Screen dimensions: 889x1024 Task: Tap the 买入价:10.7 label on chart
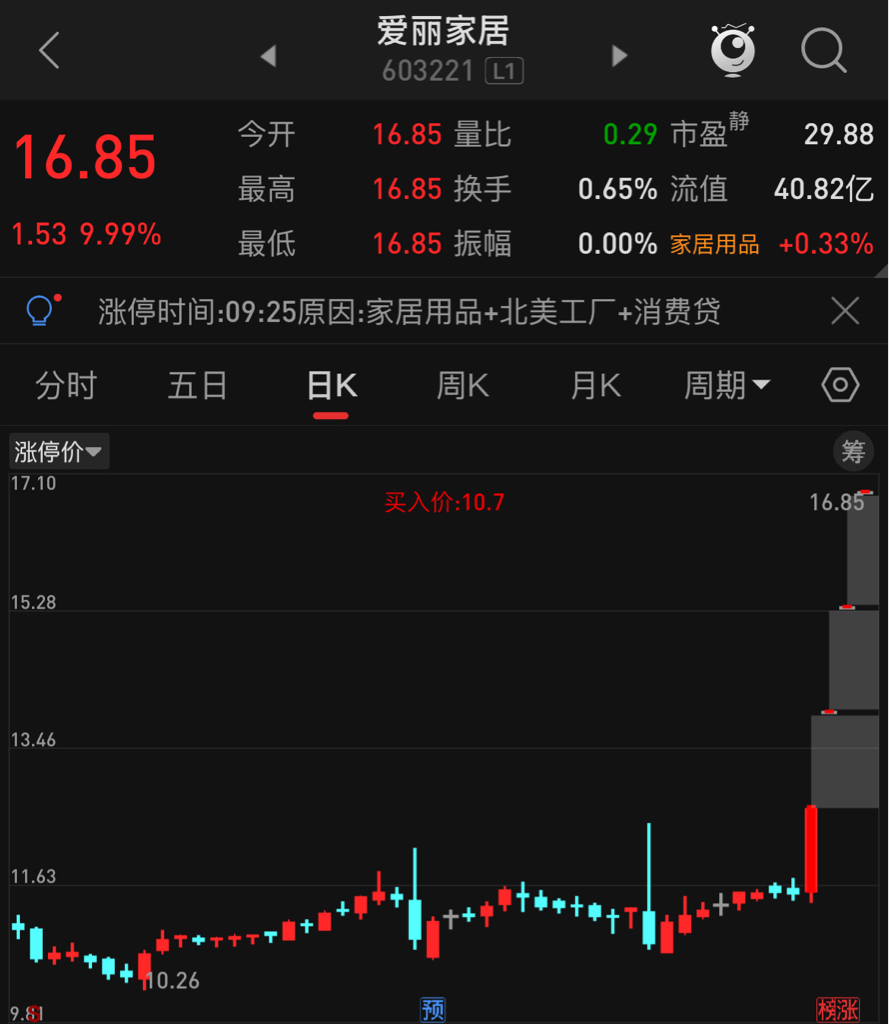pyautogui.click(x=444, y=502)
